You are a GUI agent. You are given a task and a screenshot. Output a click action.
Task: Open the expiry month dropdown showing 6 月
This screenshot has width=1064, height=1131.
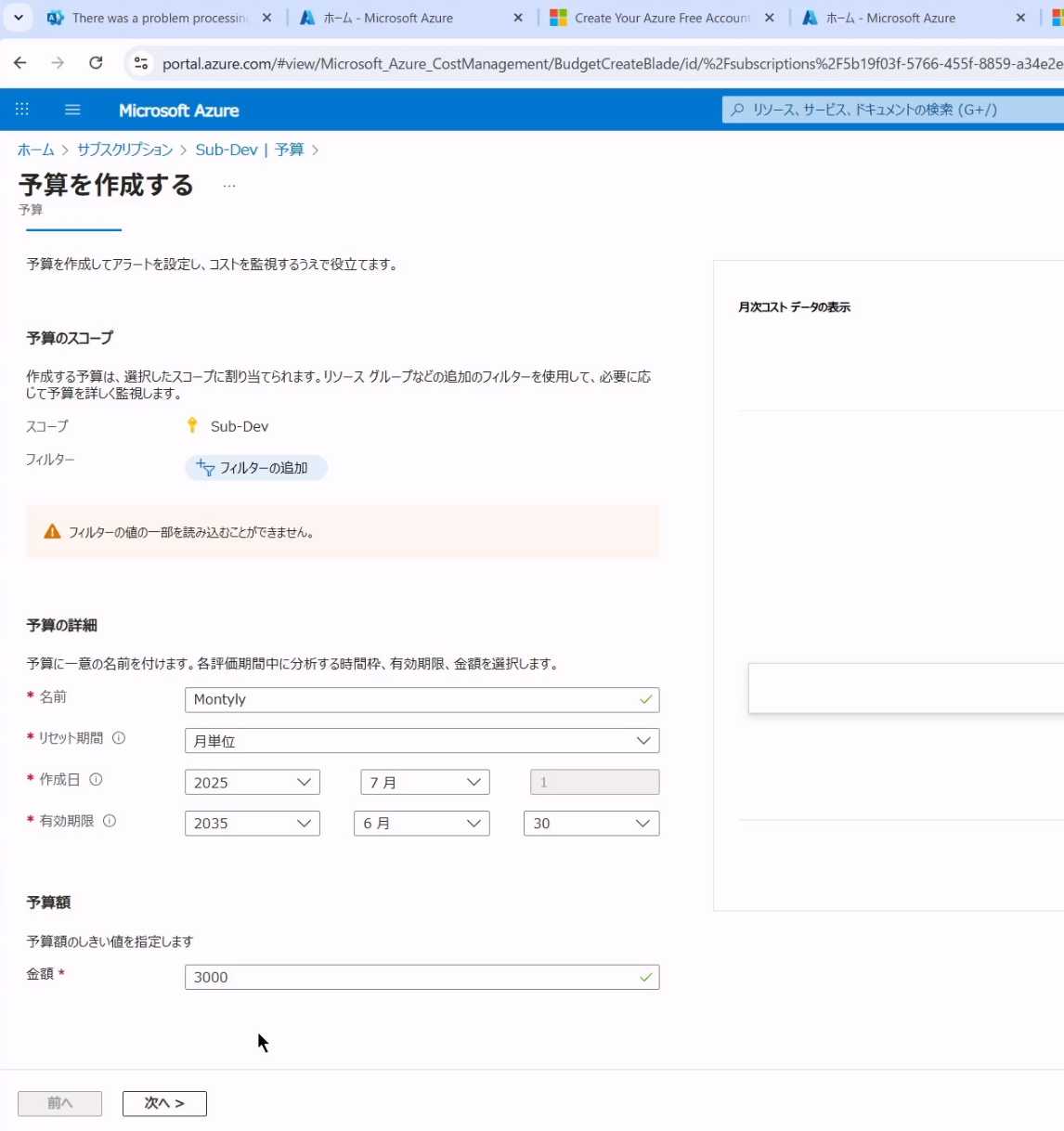[x=422, y=824]
